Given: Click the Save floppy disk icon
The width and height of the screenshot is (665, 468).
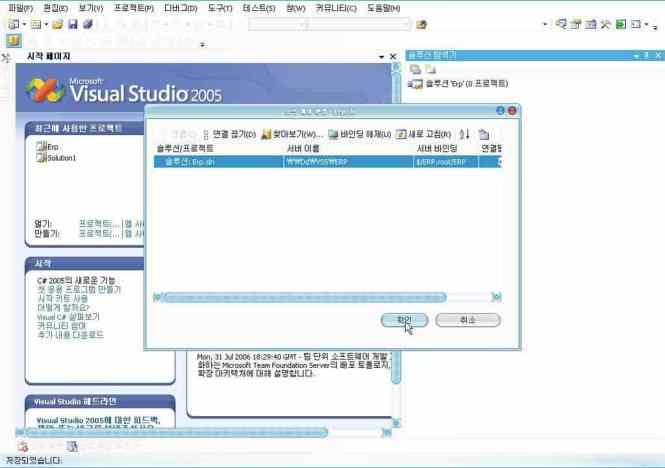Looking at the screenshot, I should (73, 24).
